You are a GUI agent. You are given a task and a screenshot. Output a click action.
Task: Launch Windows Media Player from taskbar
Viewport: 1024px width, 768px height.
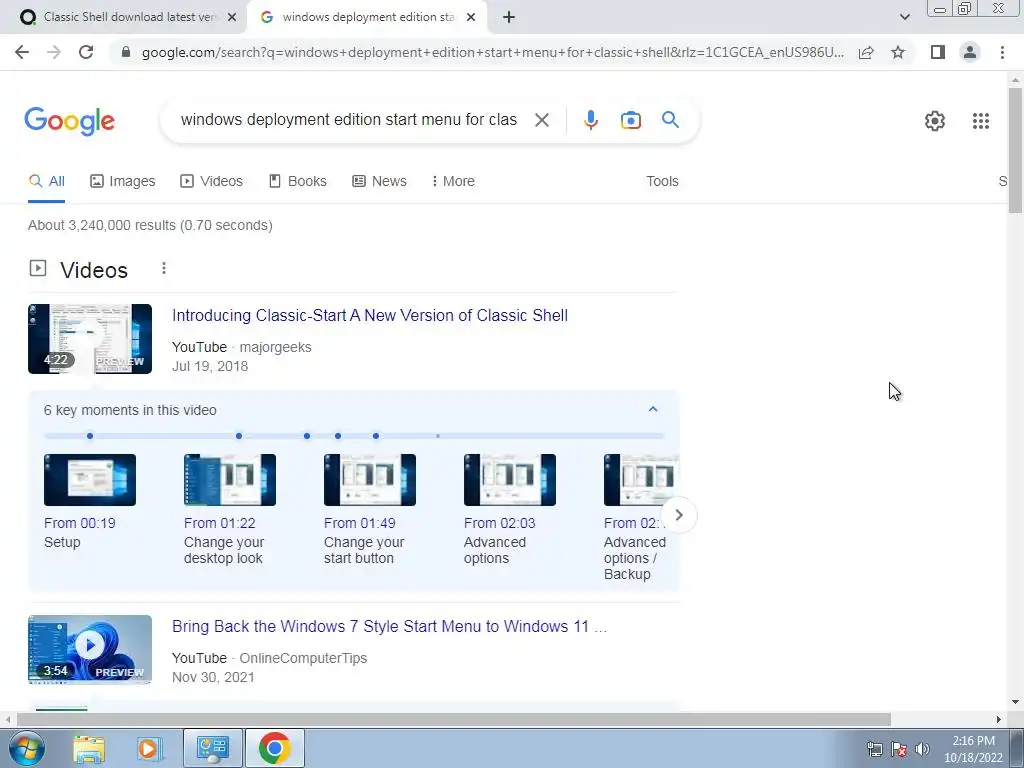[x=149, y=748]
